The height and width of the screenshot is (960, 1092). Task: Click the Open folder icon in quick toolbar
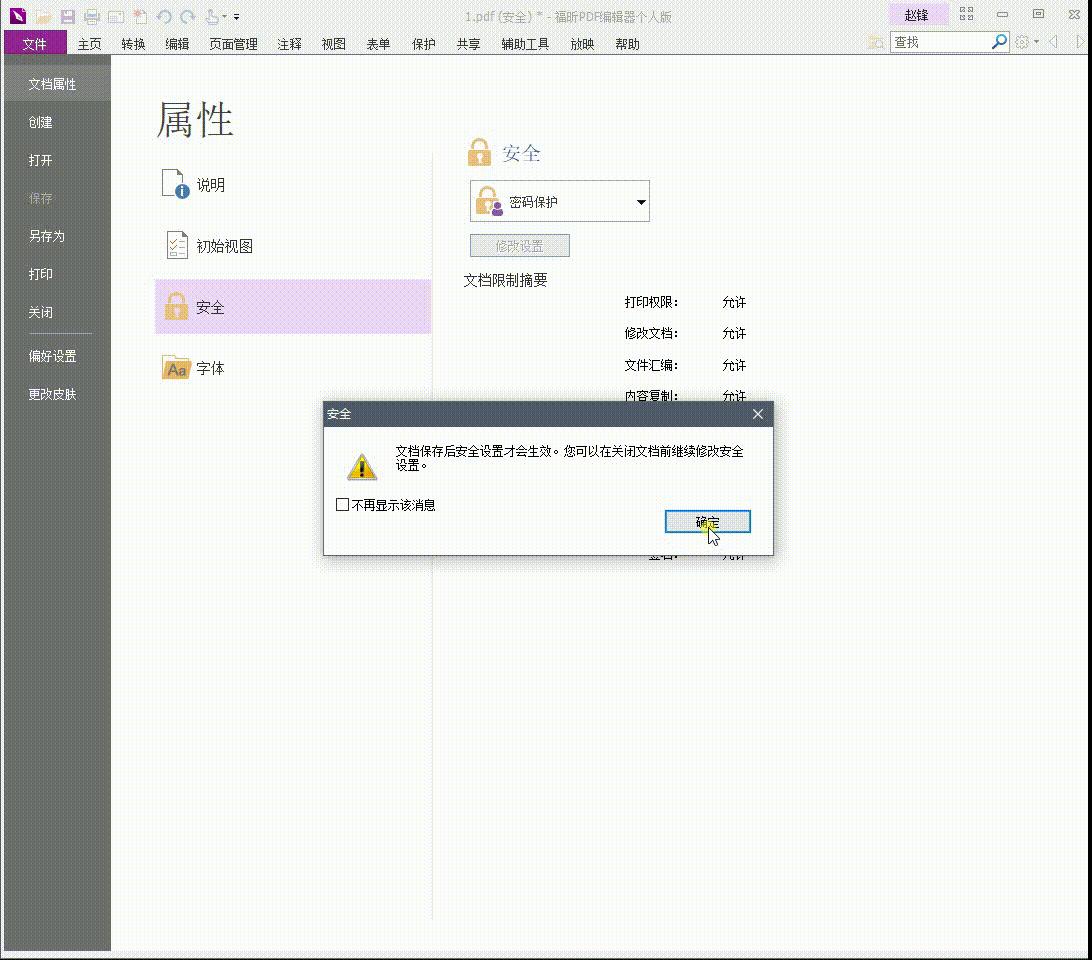pos(43,17)
